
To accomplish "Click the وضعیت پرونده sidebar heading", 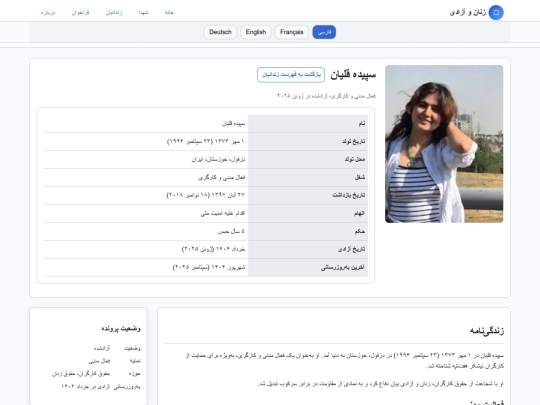I will (121, 329).
